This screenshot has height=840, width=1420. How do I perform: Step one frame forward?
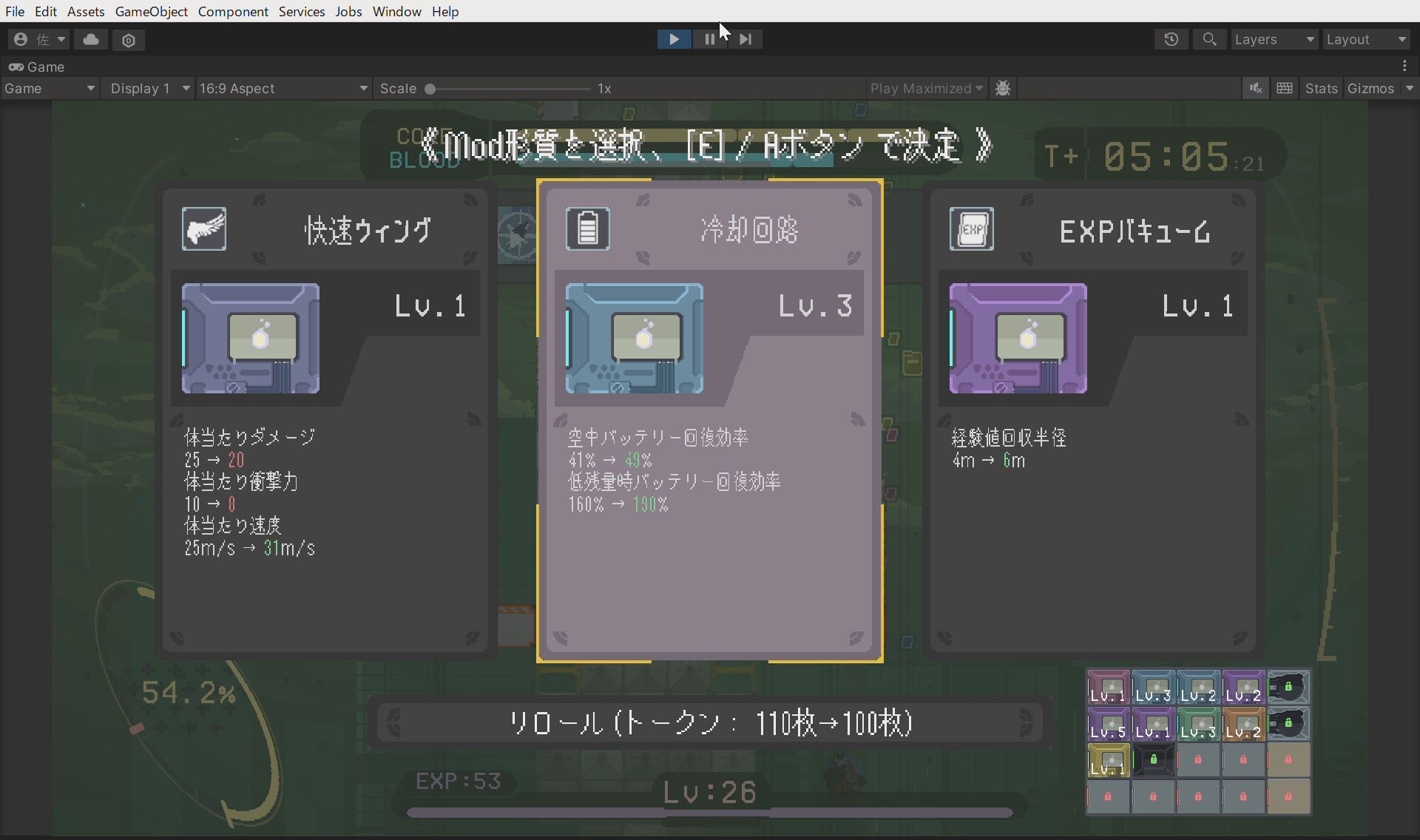tap(745, 39)
